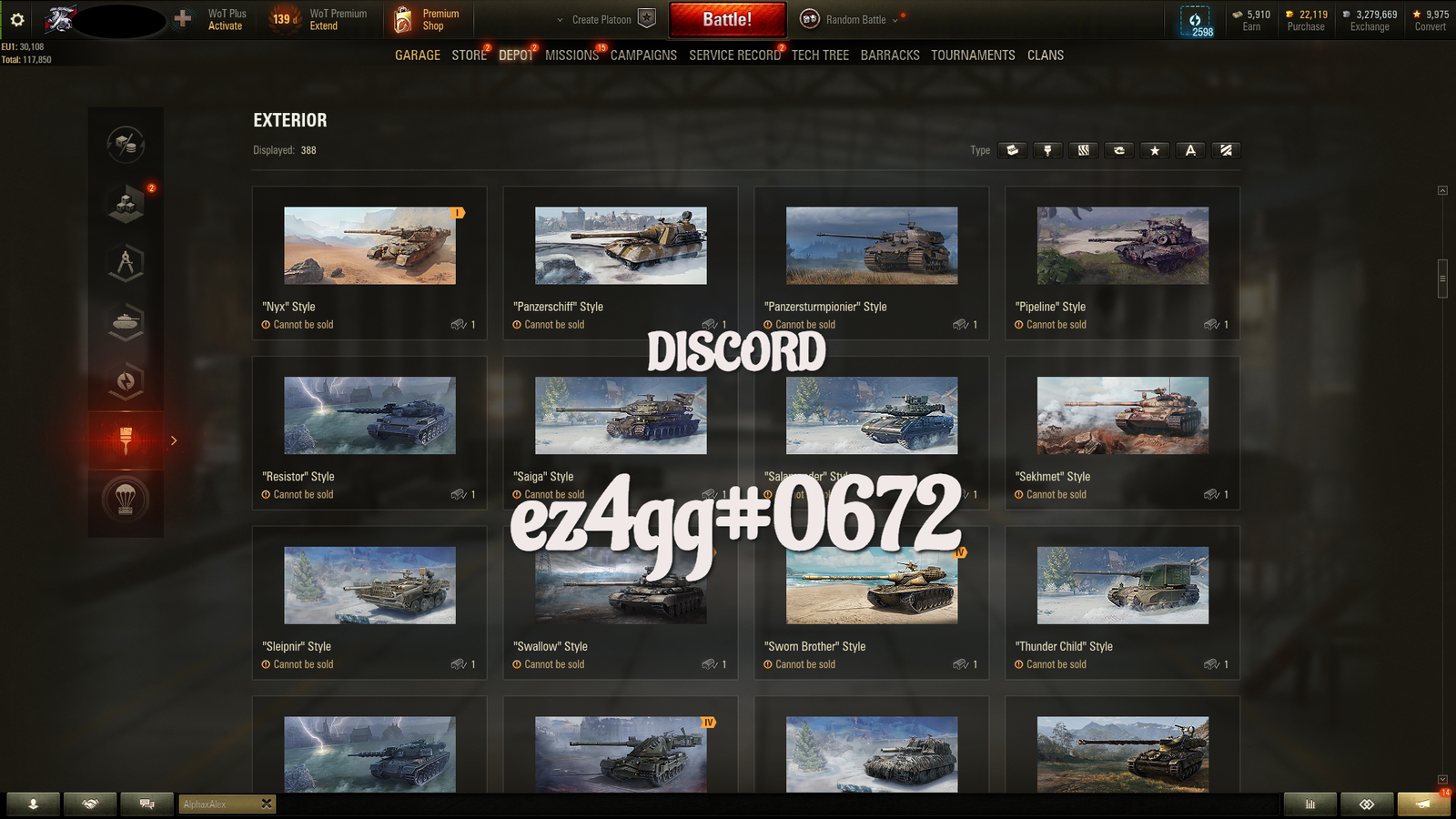
Task: Click the plus icon beside the profile
Action: click(183, 18)
